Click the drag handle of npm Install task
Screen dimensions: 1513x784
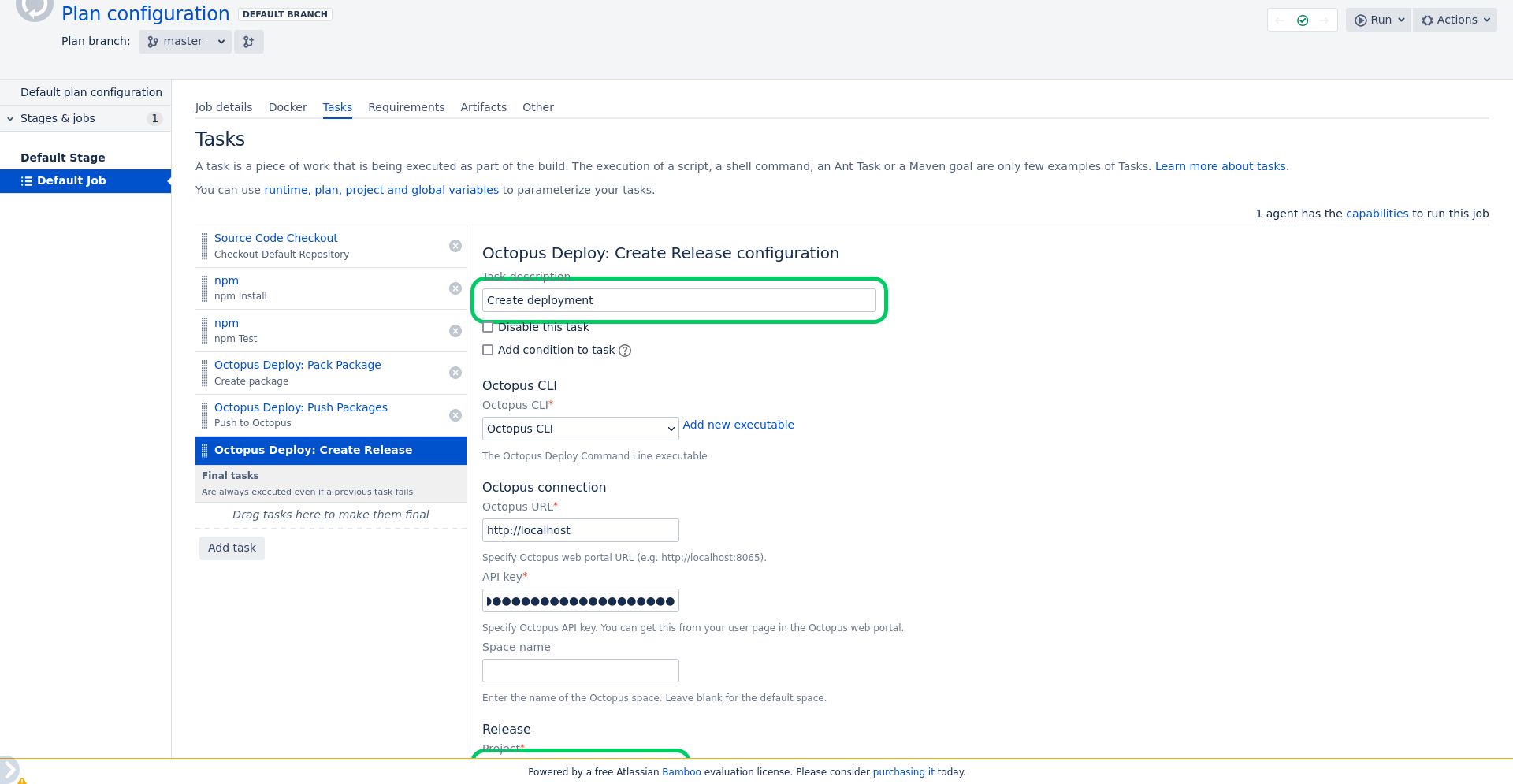click(205, 288)
